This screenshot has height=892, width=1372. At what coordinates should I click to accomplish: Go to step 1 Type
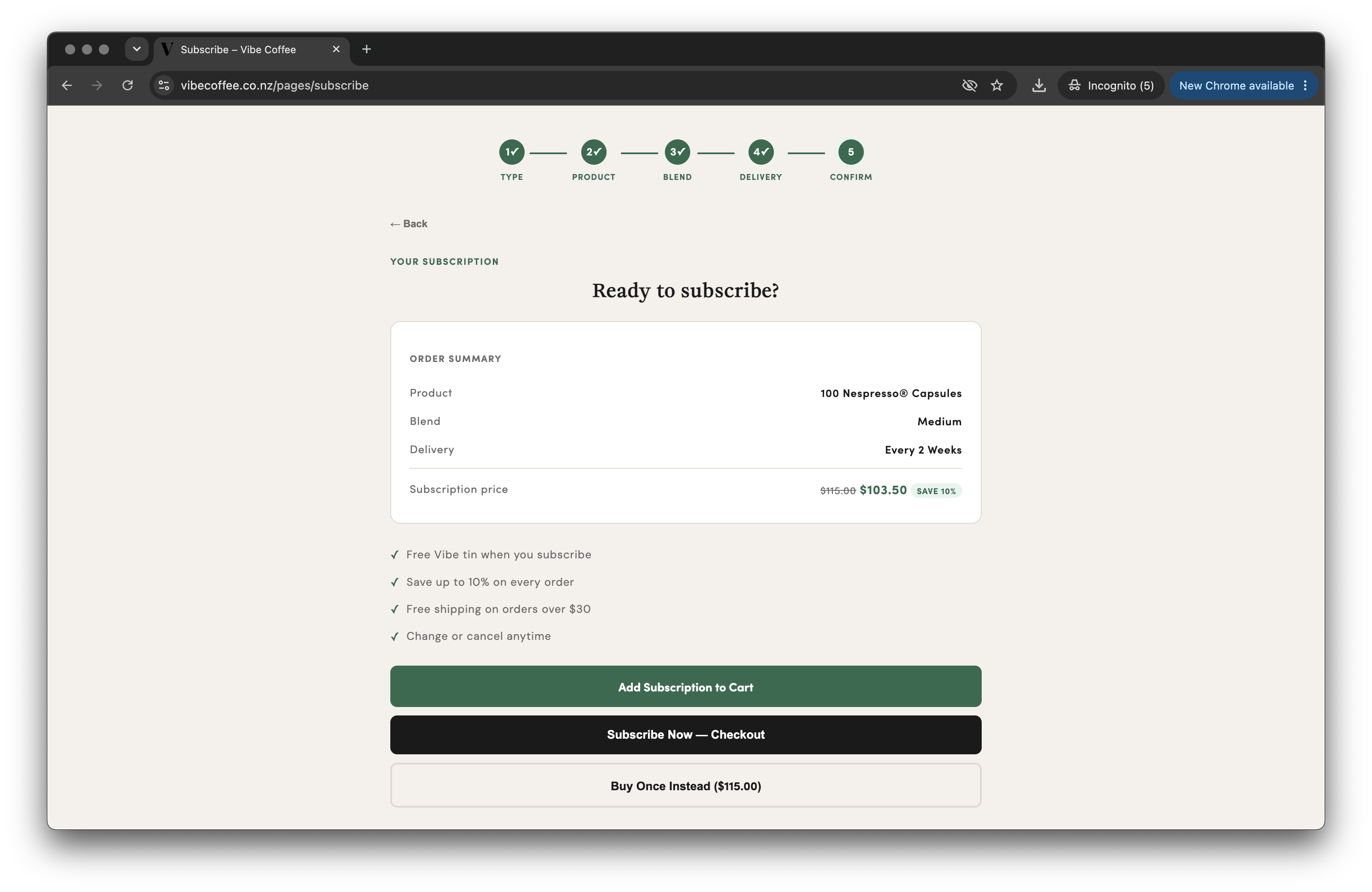511,152
